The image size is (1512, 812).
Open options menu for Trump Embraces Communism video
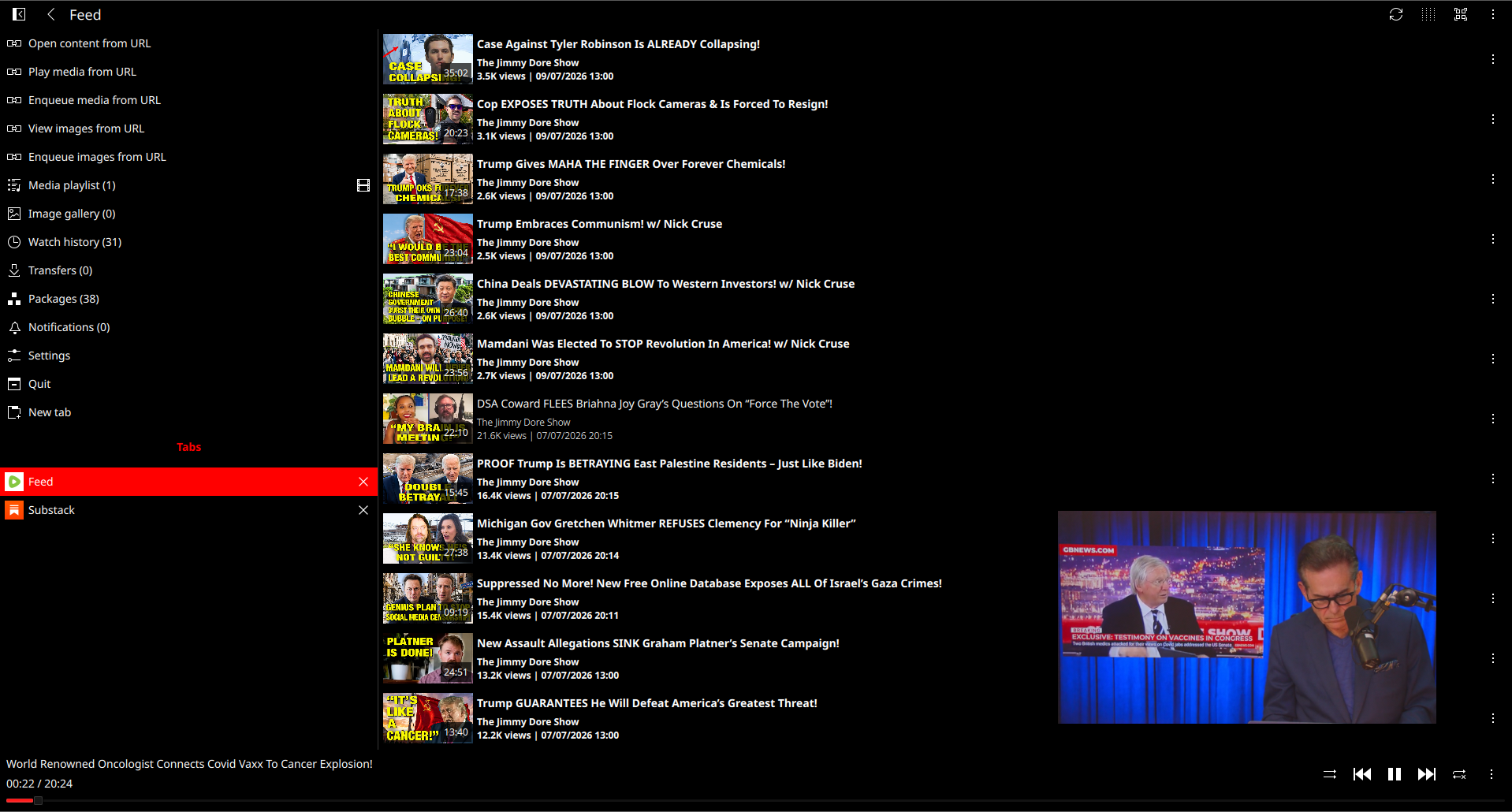[x=1493, y=239]
